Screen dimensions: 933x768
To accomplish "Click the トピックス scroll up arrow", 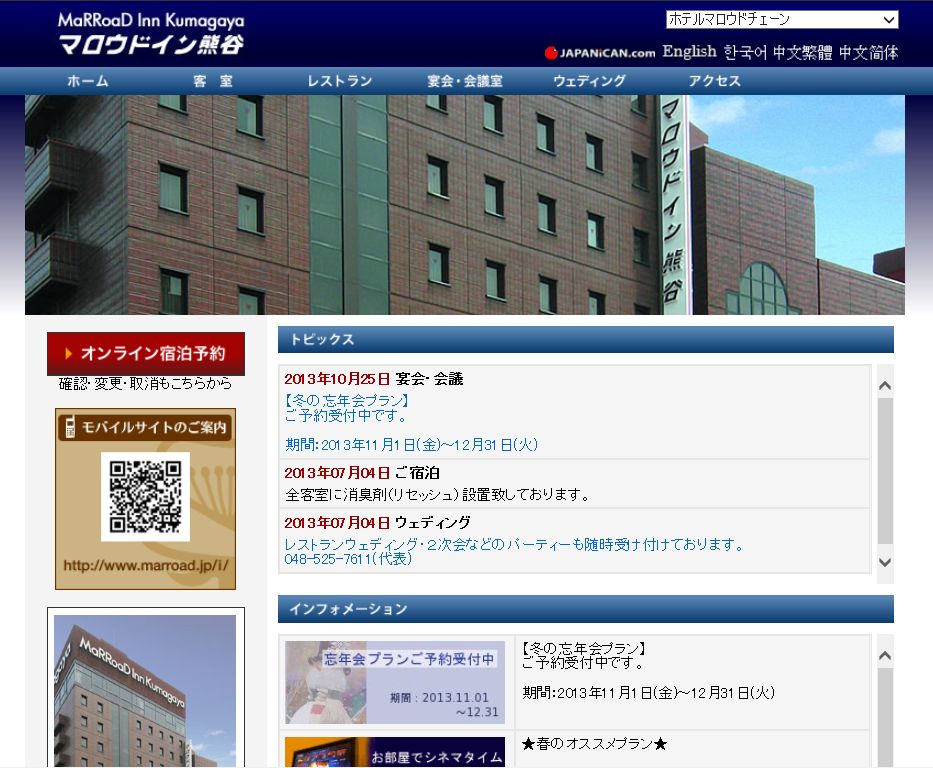I will [x=885, y=385].
